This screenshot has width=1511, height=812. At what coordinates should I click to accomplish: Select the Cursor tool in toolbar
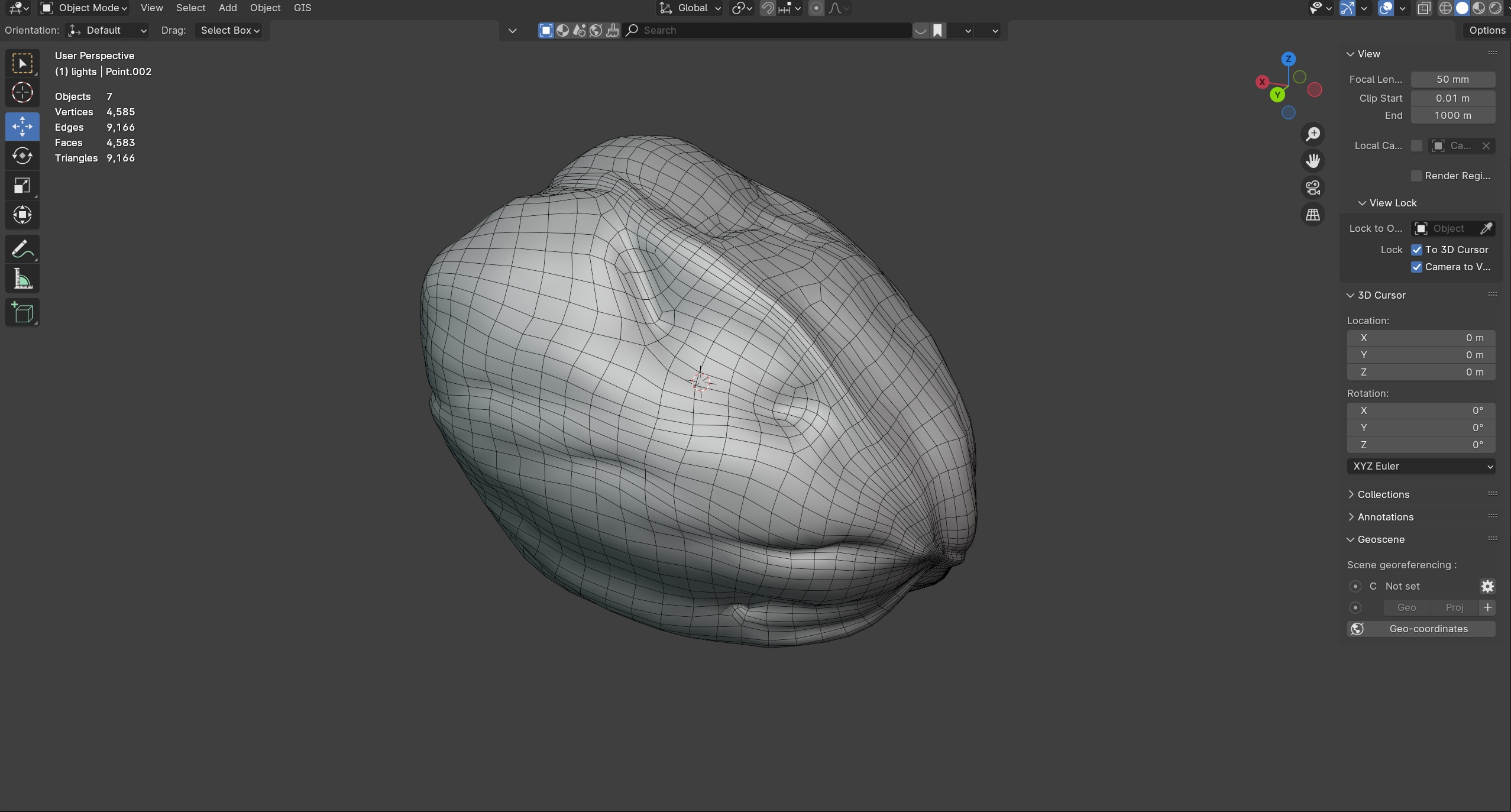(22, 92)
